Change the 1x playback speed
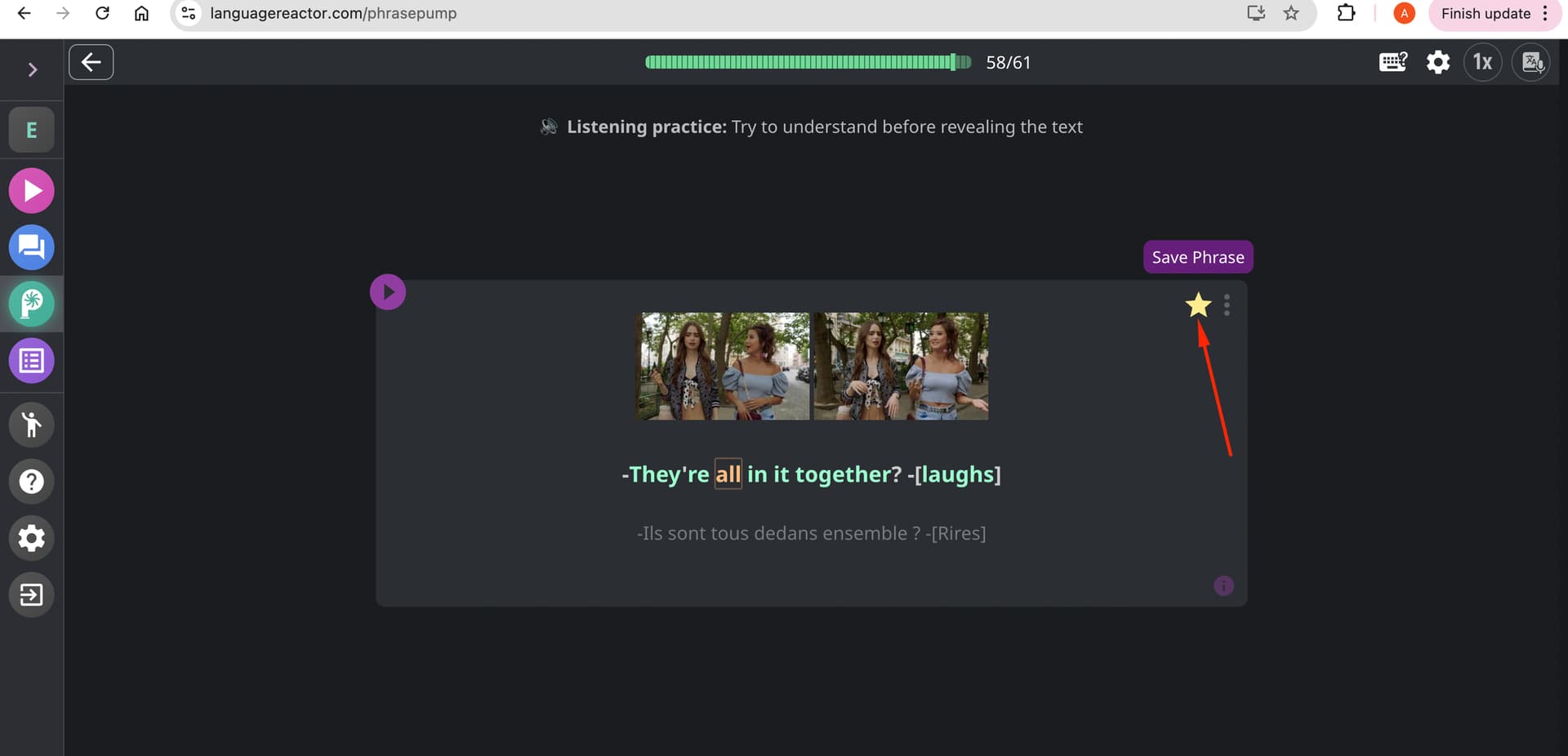Viewport: 1568px width, 756px height. click(1482, 62)
